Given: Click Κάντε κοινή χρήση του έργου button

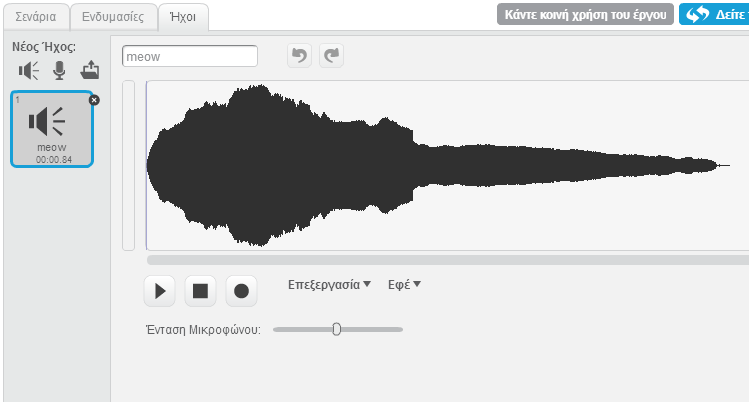Looking at the screenshot, I should 583,15.
